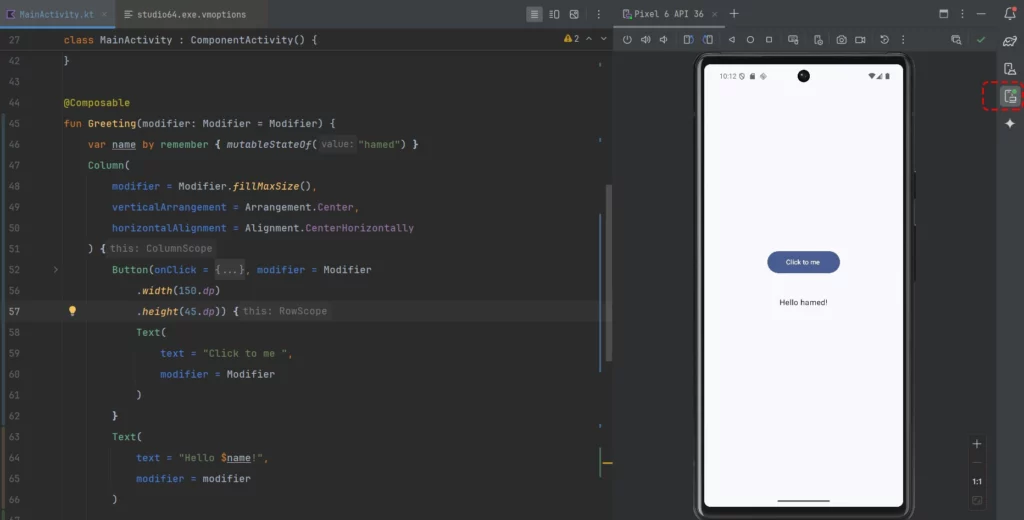The width and height of the screenshot is (1024, 520).
Task: Expand folded code on line 52
Action: (56, 269)
